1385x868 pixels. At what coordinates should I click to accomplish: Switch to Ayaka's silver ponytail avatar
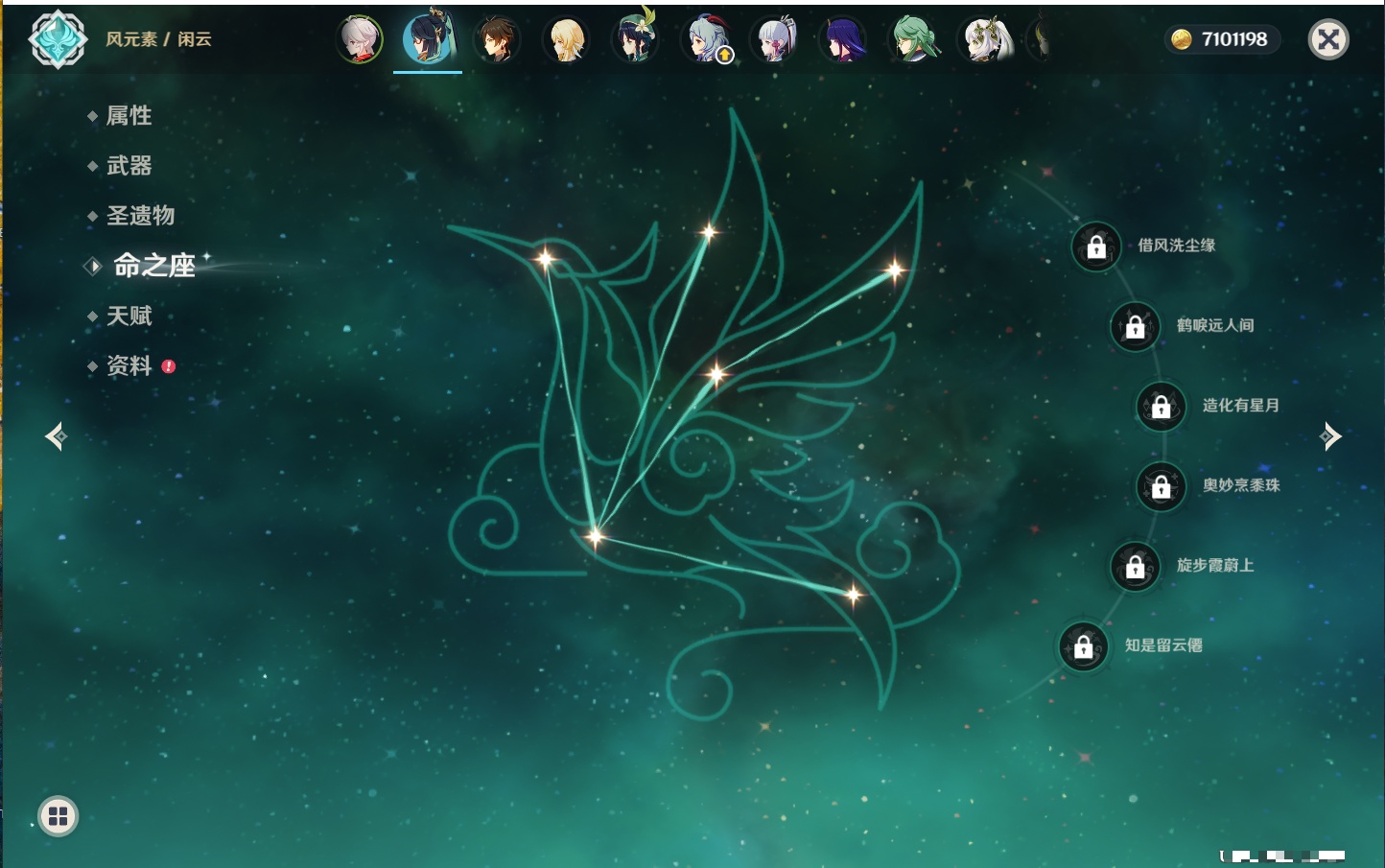pos(774,40)
